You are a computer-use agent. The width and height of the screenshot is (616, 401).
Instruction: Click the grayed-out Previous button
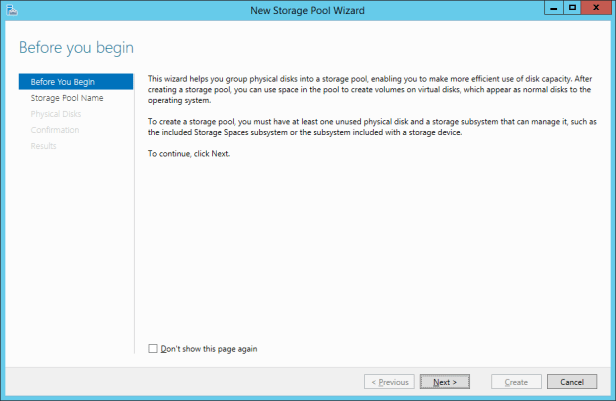click(389, 382)
